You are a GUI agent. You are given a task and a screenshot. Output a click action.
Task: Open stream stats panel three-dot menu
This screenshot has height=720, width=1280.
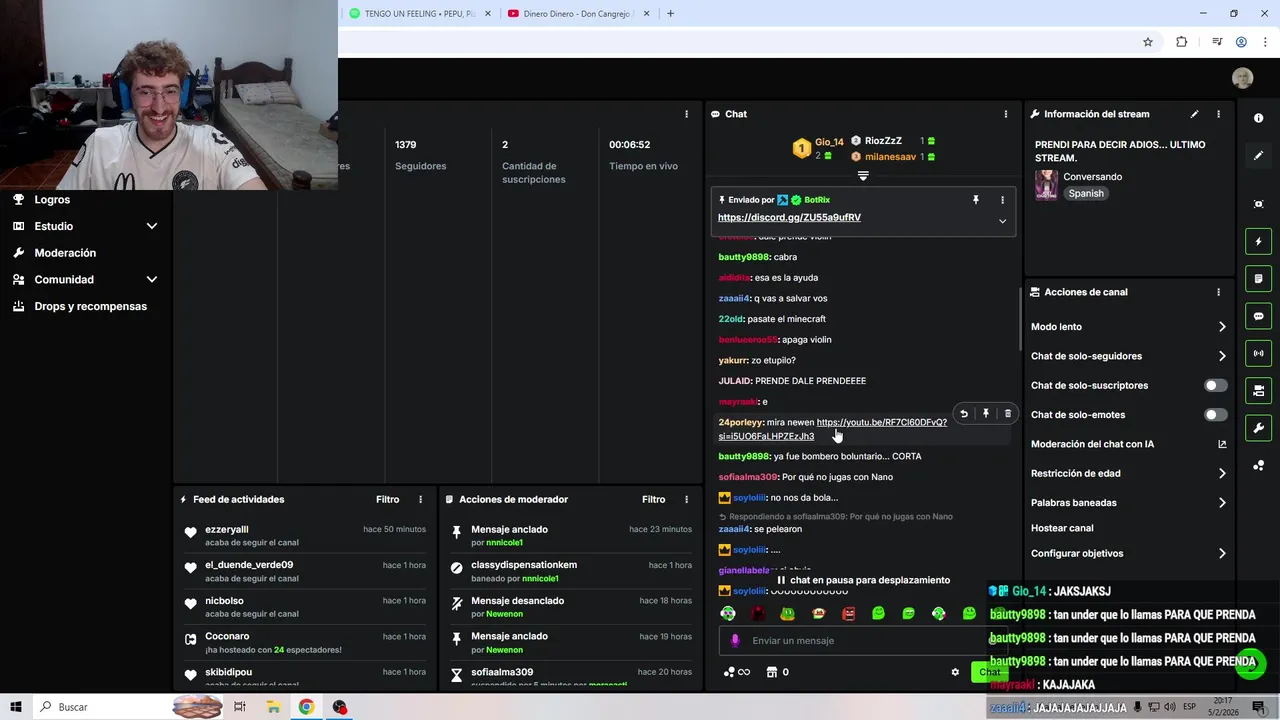(x=686, y=114)
